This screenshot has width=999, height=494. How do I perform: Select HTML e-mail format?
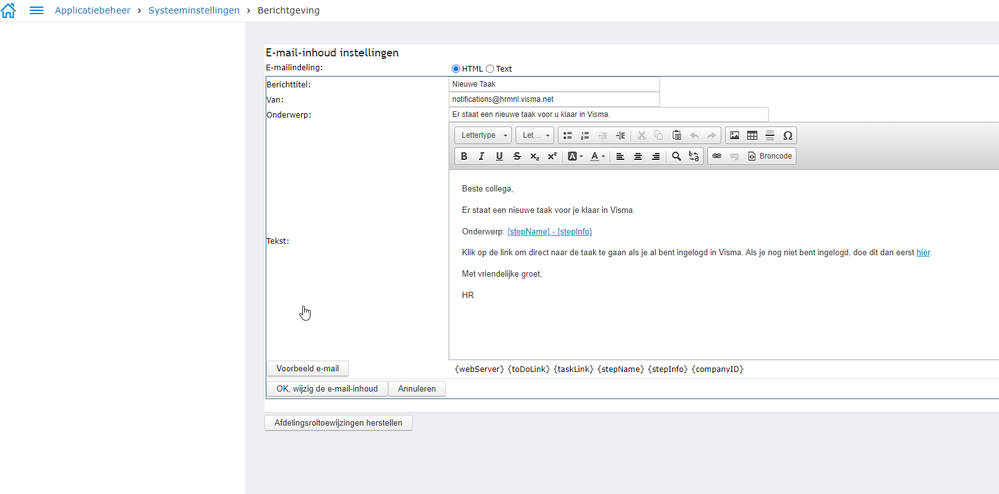[x=456, y=69]
